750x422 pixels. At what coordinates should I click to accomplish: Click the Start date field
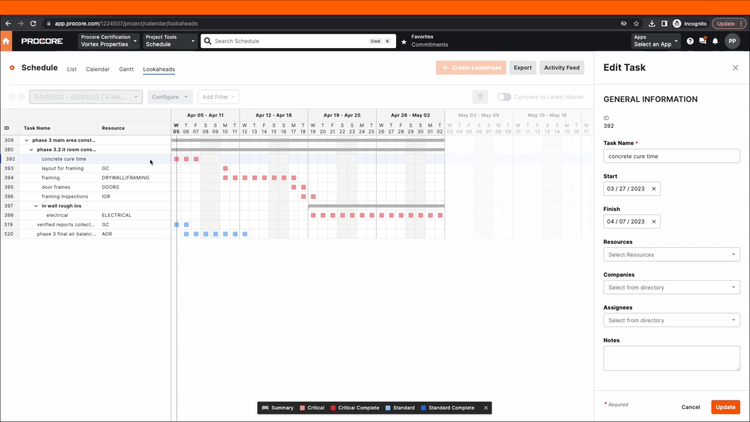click(631, 189)
